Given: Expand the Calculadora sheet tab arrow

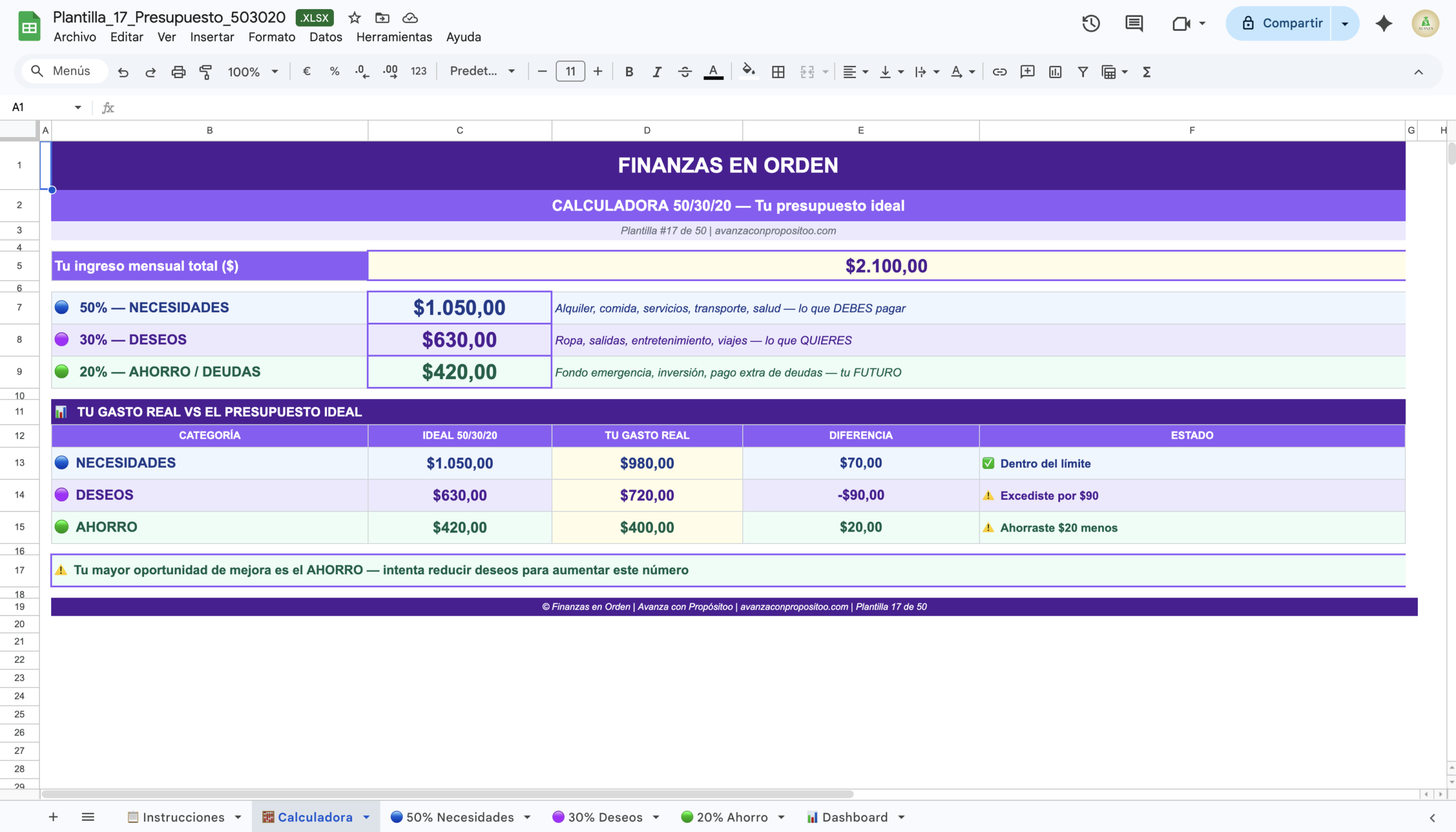Looking at the screenshot, I should 367,817.
